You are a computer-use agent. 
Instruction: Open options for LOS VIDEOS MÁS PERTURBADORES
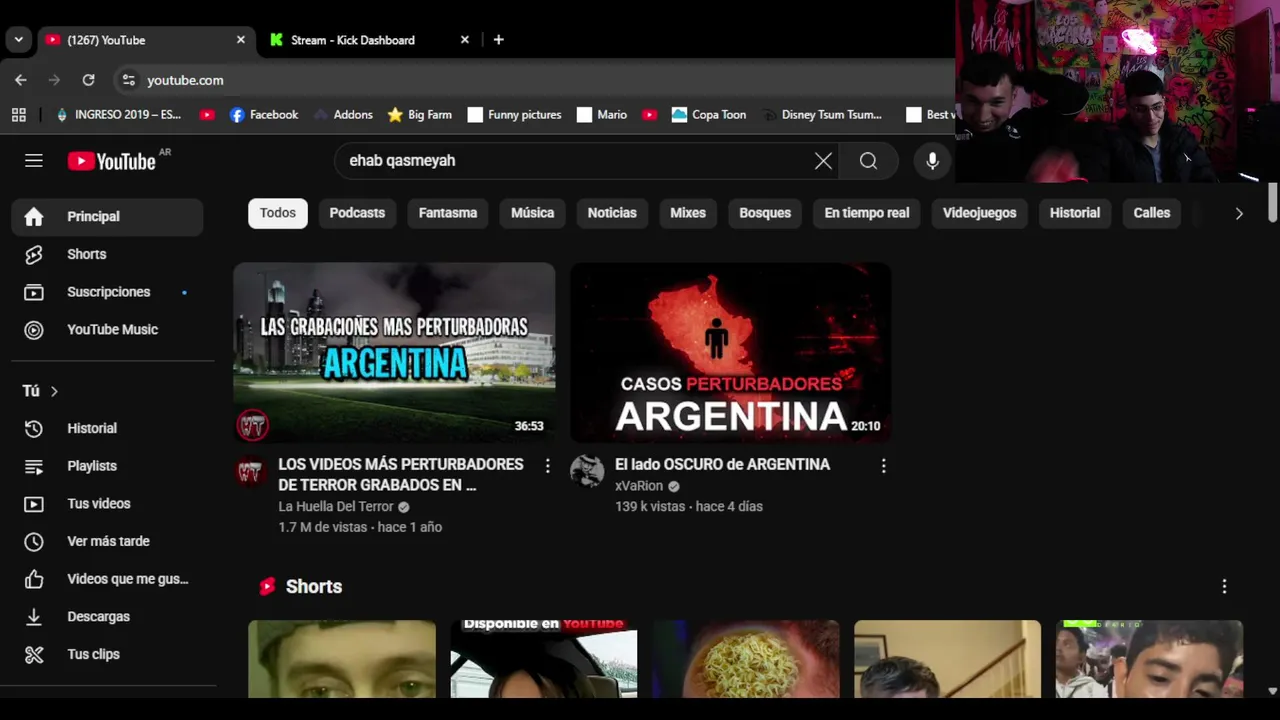(547, 466)
